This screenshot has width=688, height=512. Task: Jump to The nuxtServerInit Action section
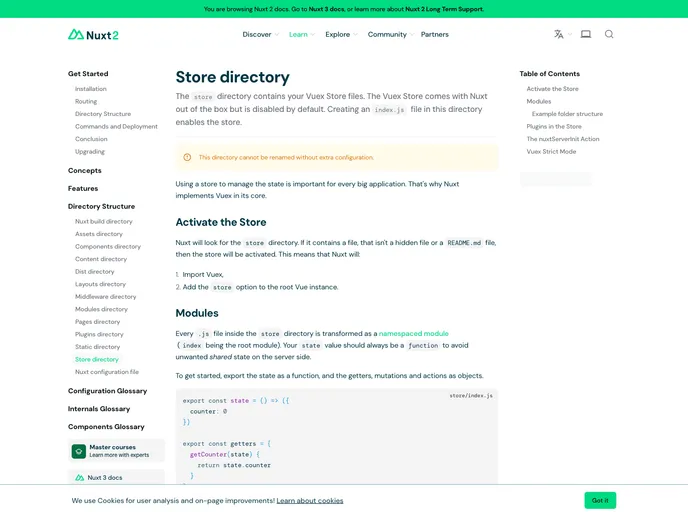point(563,139)
